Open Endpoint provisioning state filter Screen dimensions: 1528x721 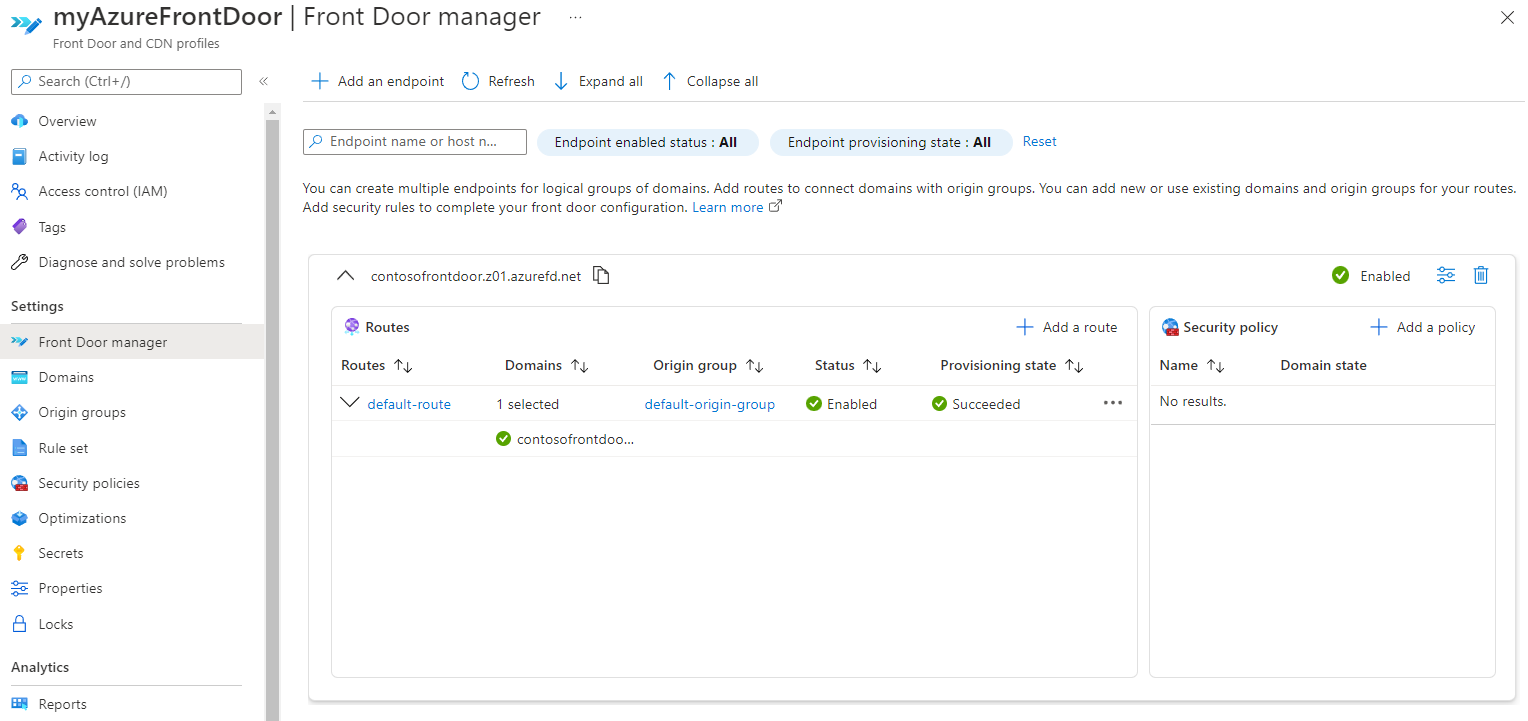[x=889, y=142]
